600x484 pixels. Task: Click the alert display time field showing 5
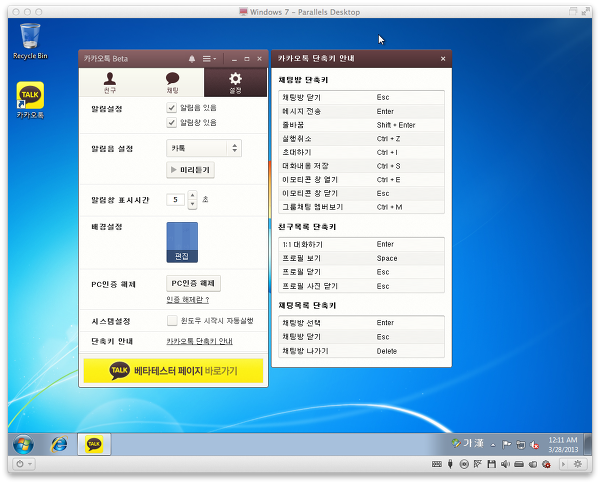coord(176,199)
